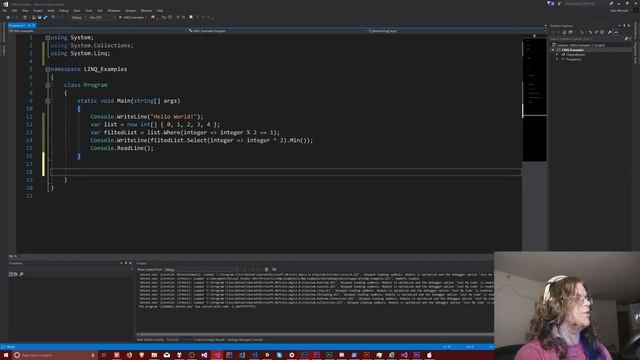Screen dimensions: 640x360
Task: Select the LINQ Examples project node
Action: [x=573, y=50]
